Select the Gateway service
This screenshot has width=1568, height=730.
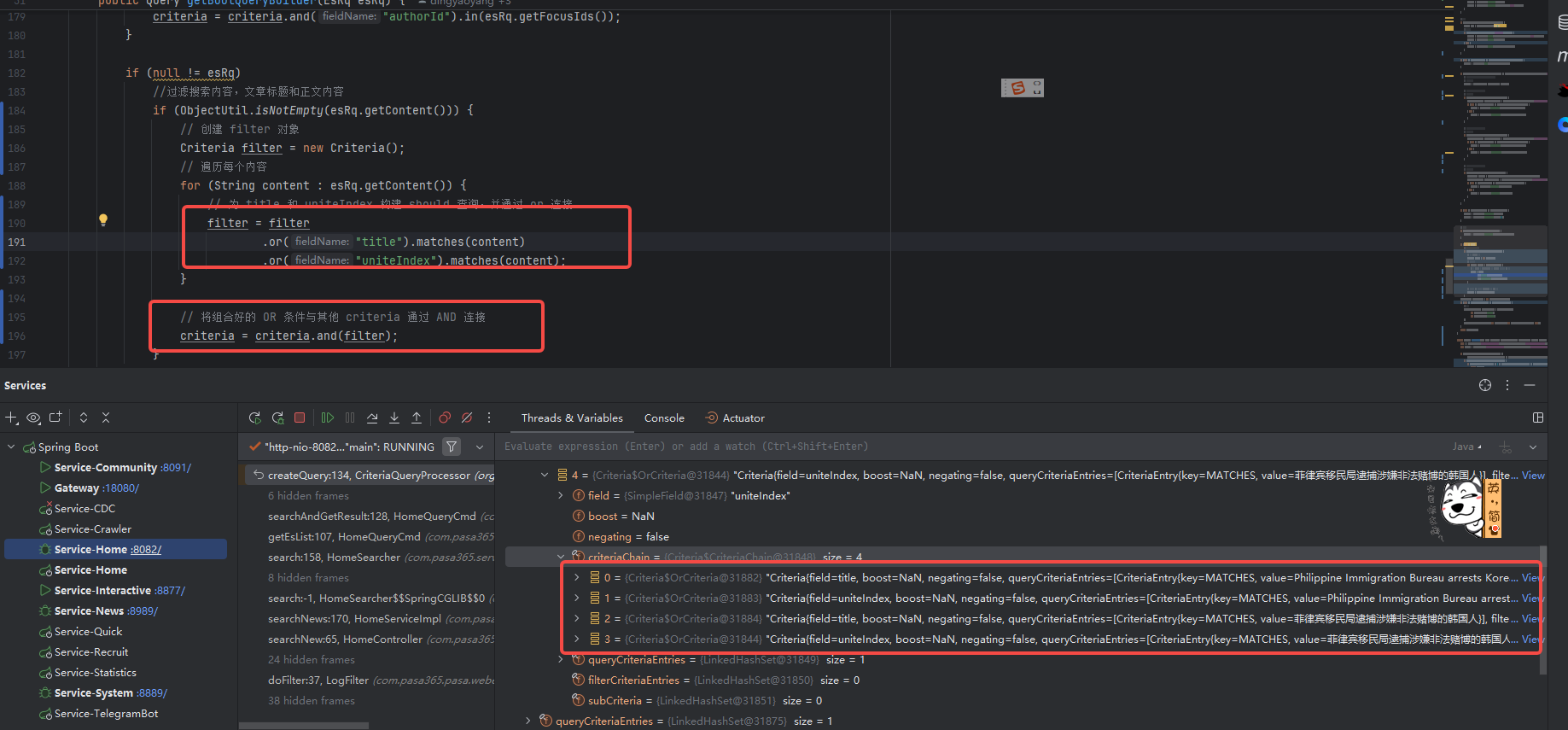[x=77, y=488]
